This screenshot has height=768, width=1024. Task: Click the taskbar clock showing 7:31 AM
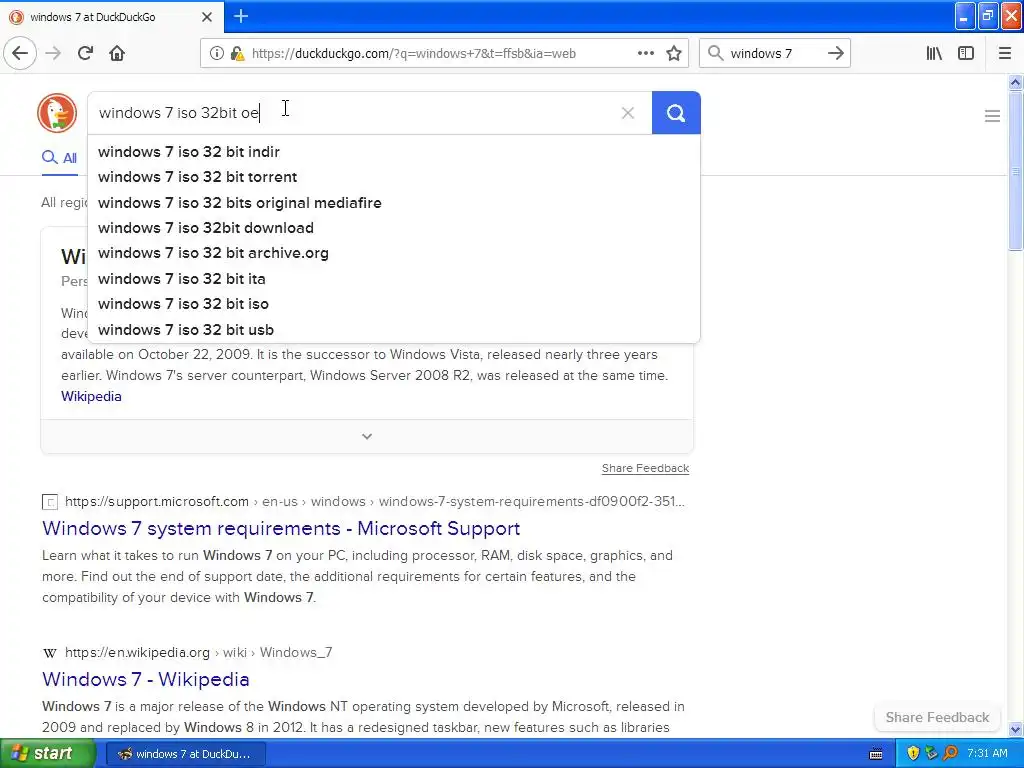click(987, 754)
